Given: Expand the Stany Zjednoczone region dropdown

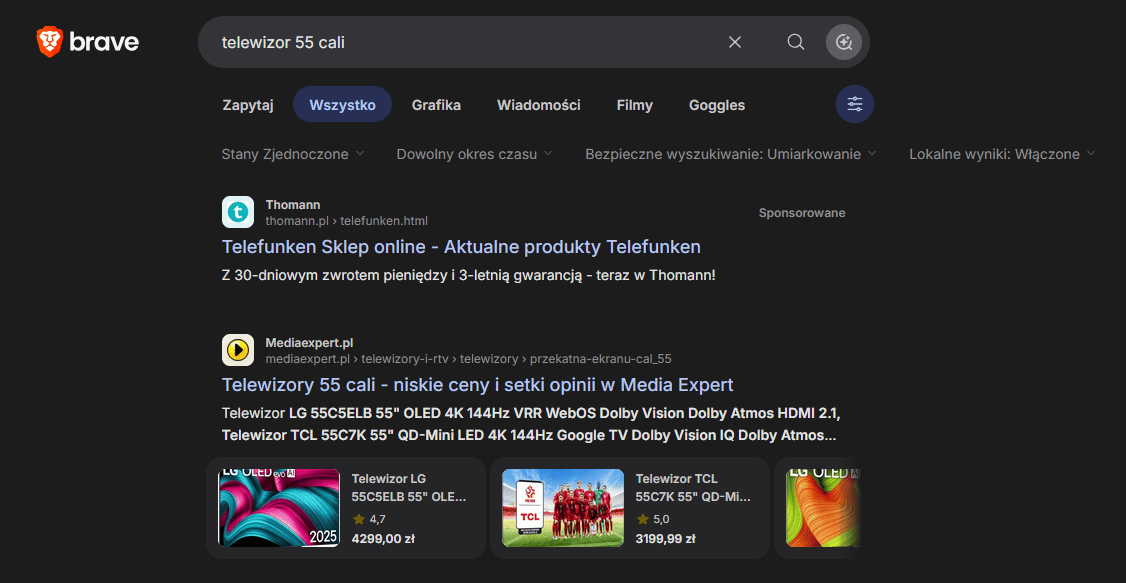Looking at the screenshot, I should [293, 154].
